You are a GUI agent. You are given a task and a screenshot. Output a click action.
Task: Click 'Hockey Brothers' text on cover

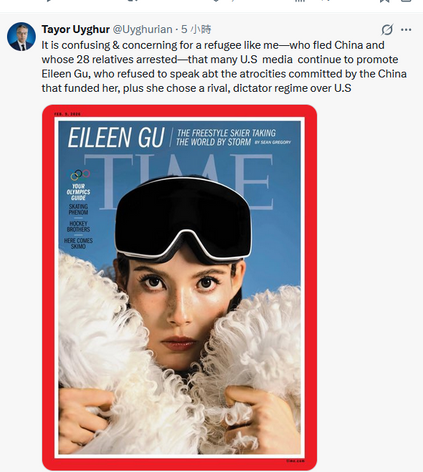pos(78,226)
